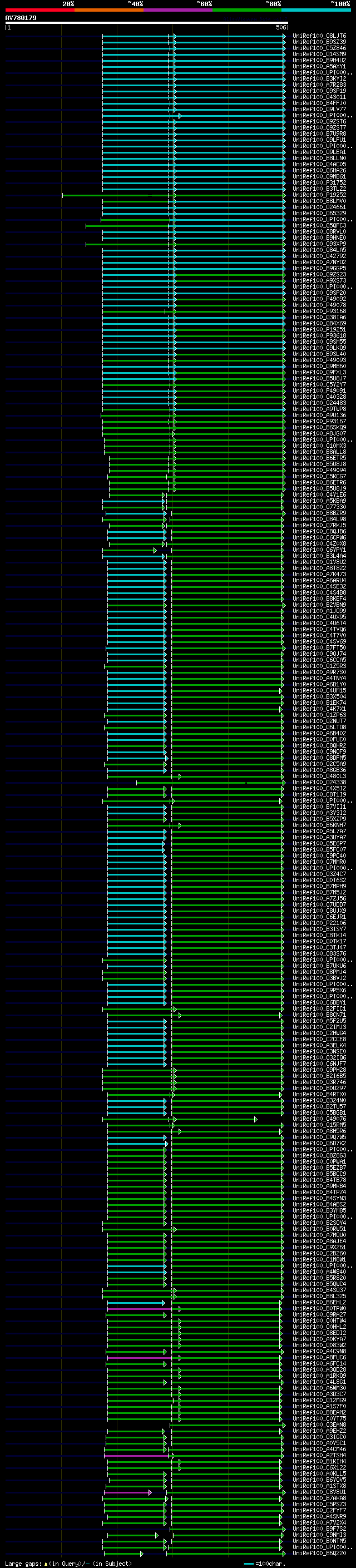Open the last hit UniRef100_B6Q220

pos(319,1553)
